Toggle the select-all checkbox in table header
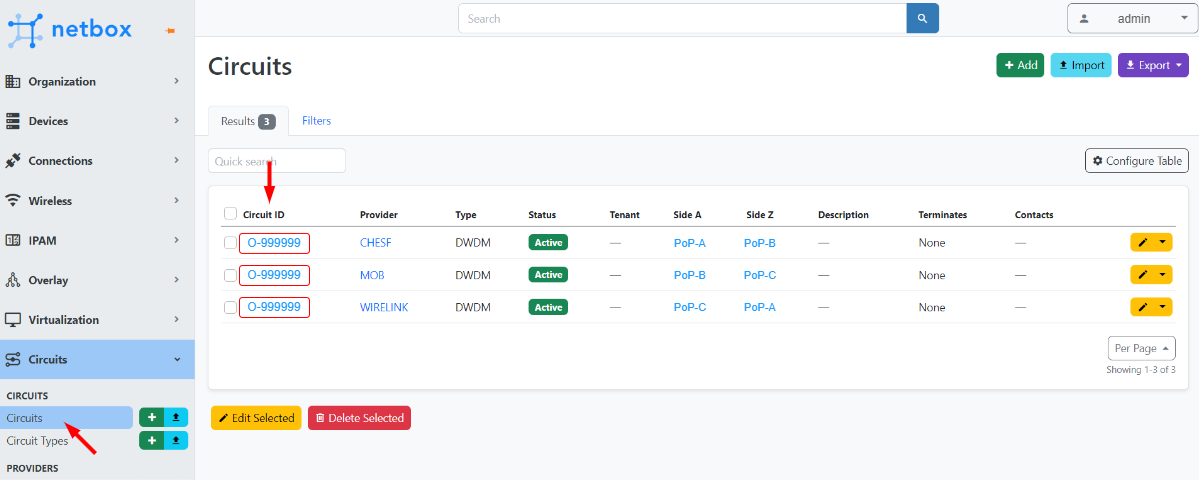 coord(231,214)
